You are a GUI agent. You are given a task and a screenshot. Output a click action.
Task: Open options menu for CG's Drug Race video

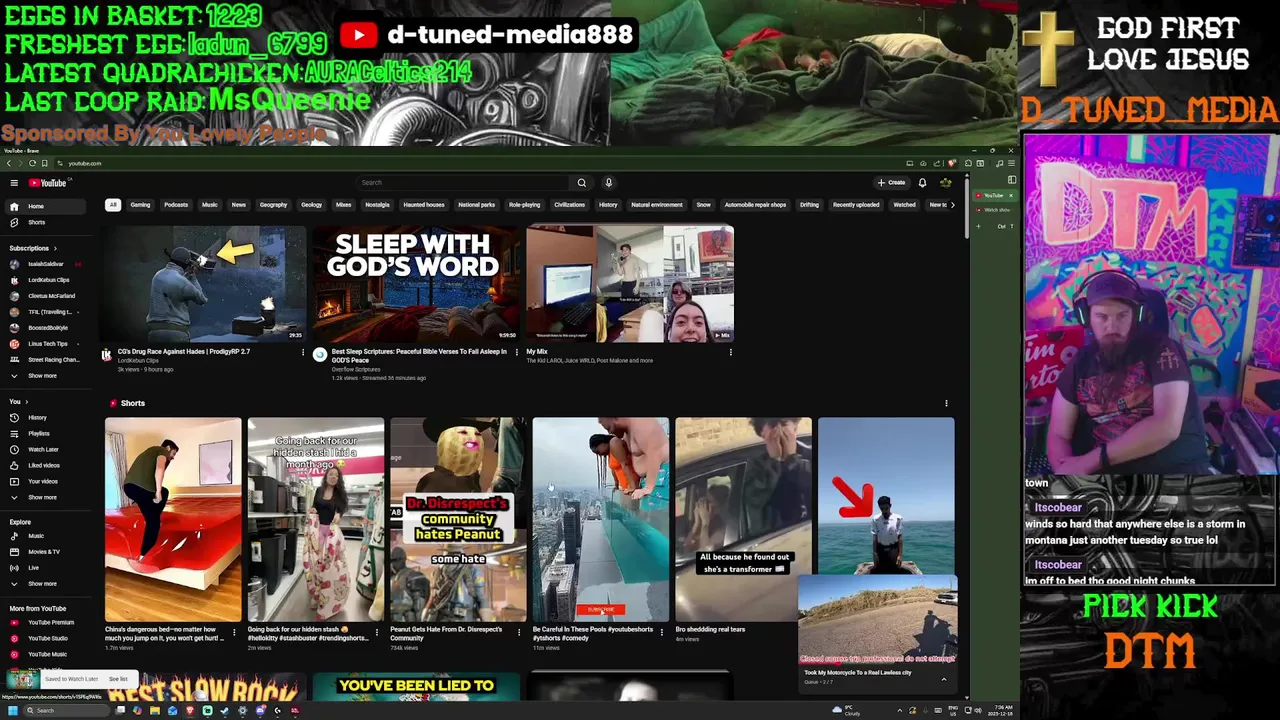coord(303,352)
